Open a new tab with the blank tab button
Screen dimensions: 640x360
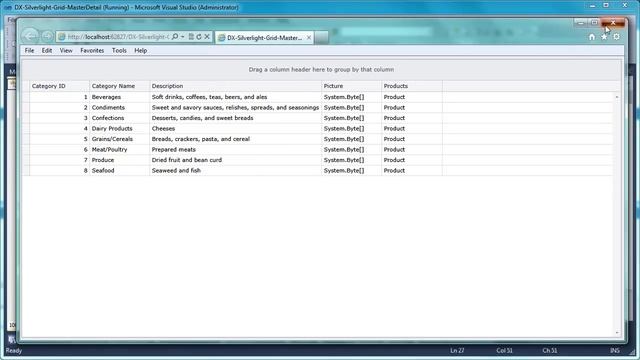[x=321, y=38]
